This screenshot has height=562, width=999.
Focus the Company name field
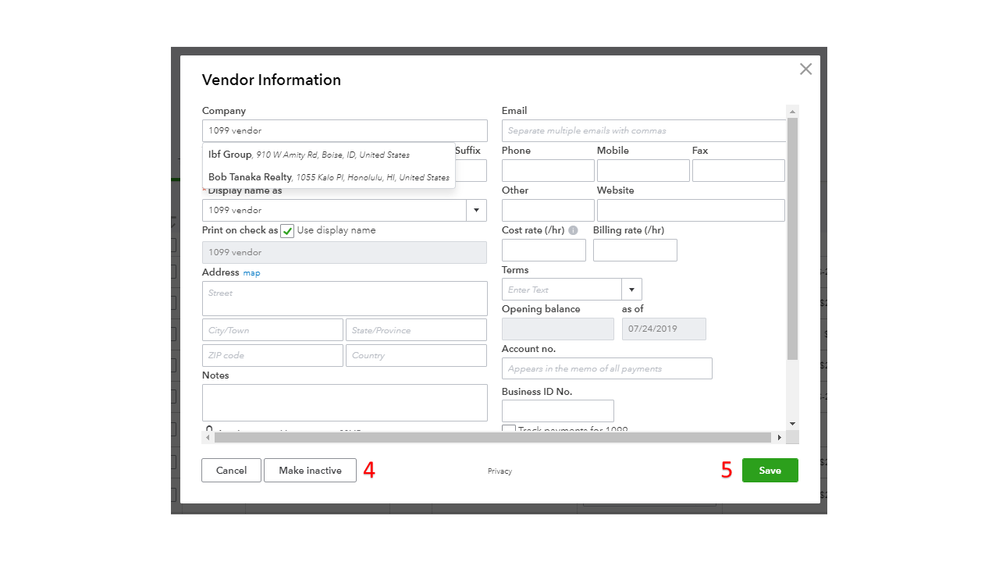[345, 131]
